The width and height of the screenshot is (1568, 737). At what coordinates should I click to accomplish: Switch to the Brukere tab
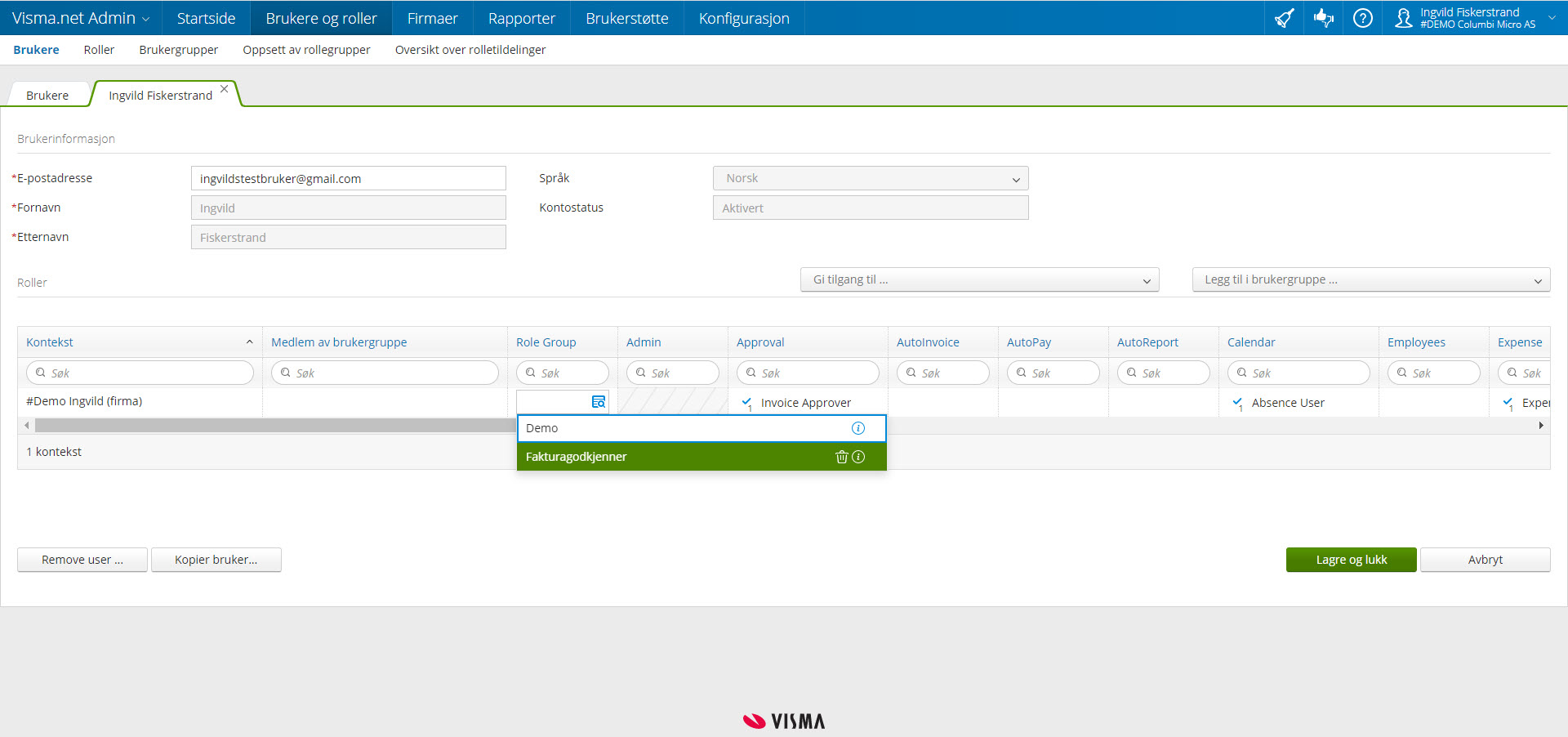(x=47, y=95)
